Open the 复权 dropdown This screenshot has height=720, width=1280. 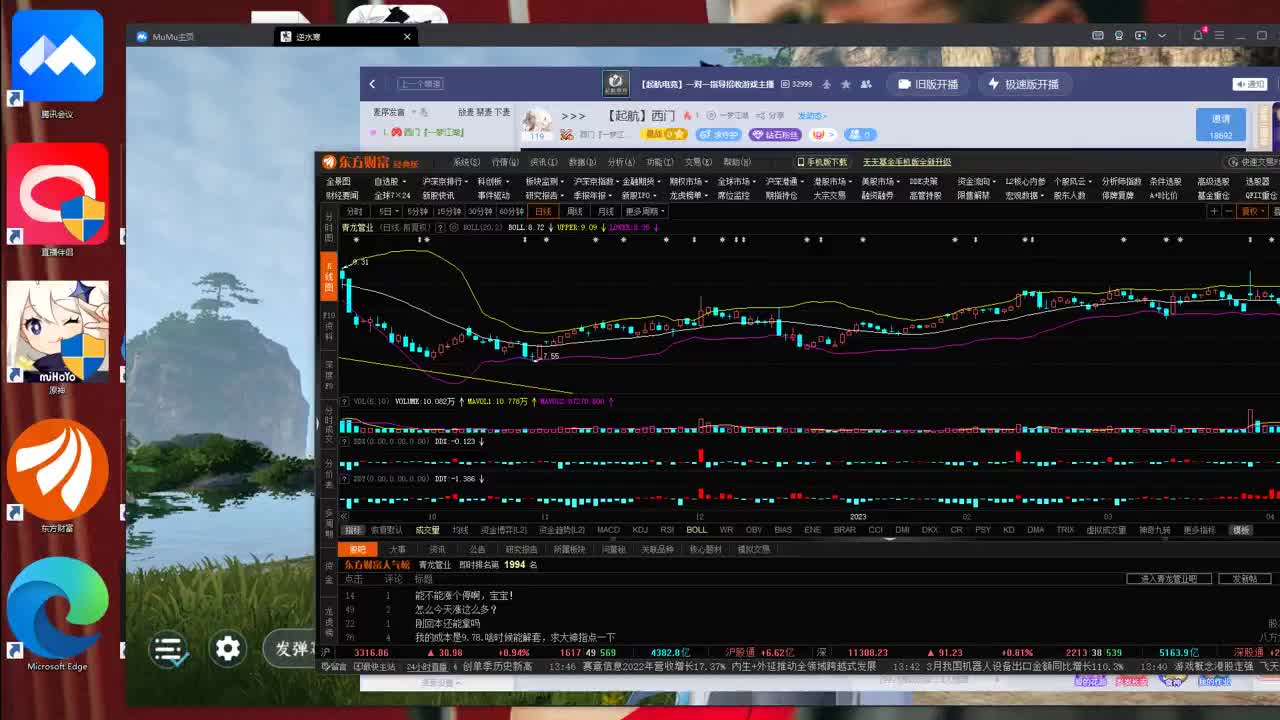point(1251,212)
